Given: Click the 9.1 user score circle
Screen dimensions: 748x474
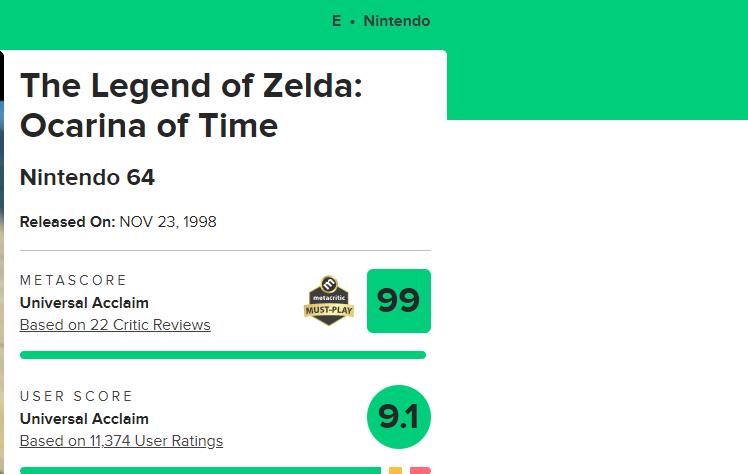Looking at the screenshot, I should click(398, 416).
